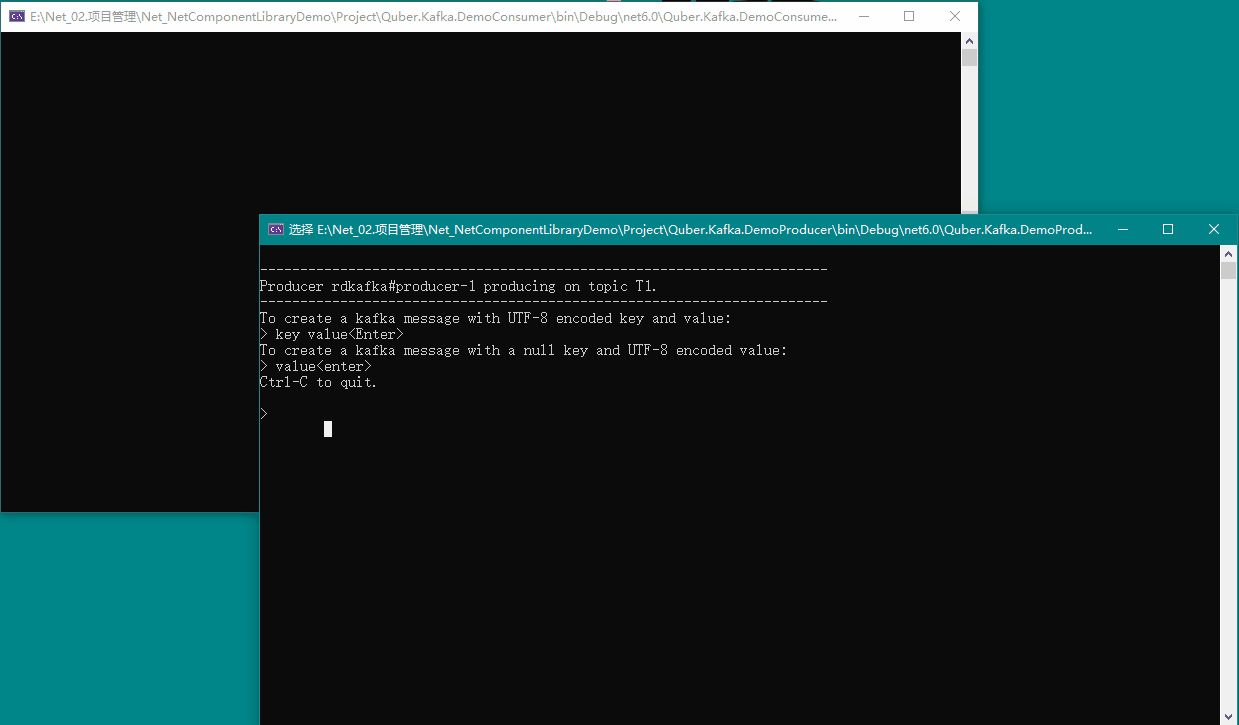Minimize the DemoConsumer console window
This screenshot has height=725, width=1239.
[x=863, y=17]
